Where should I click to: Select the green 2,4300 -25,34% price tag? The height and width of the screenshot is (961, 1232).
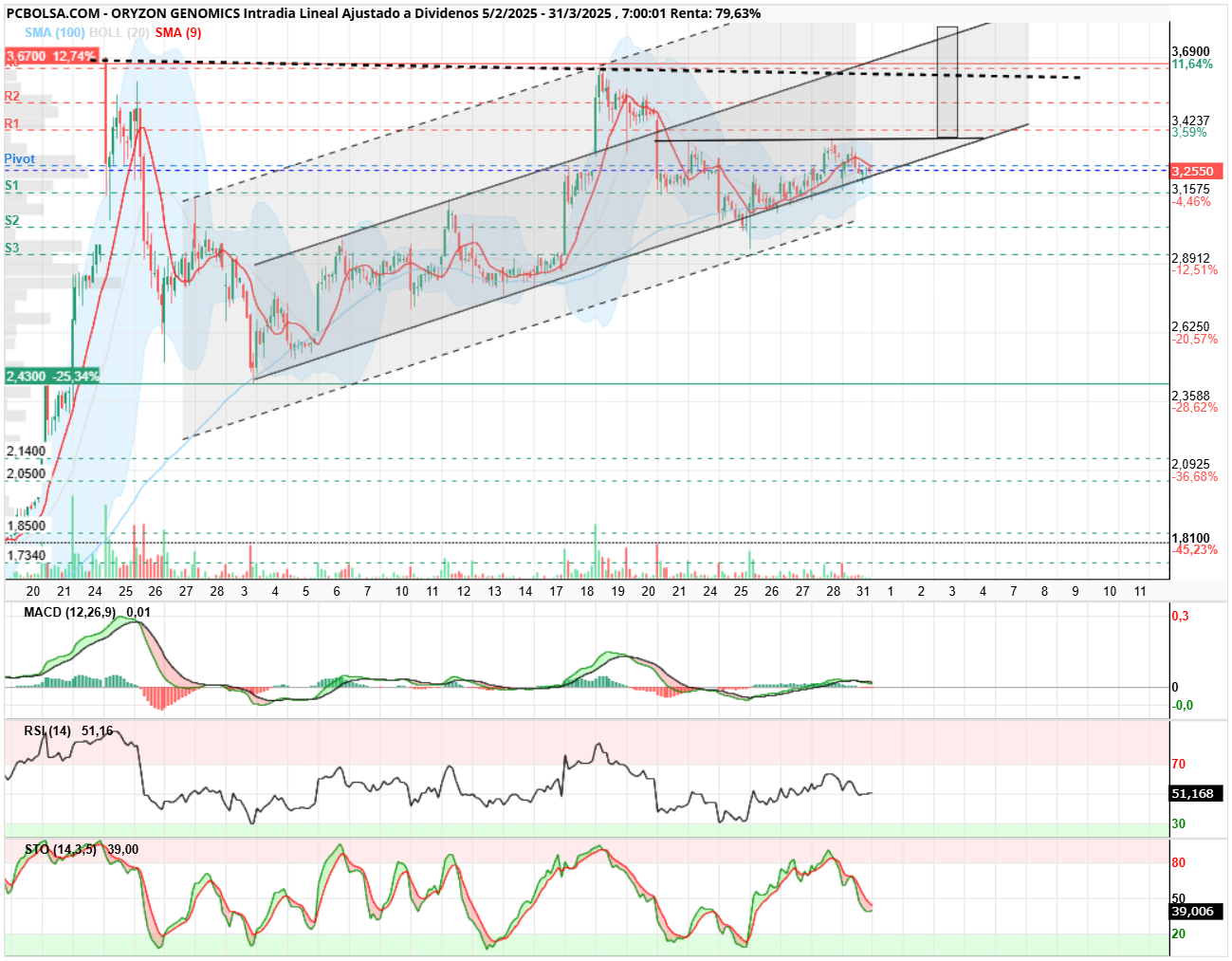pos(52,377)
